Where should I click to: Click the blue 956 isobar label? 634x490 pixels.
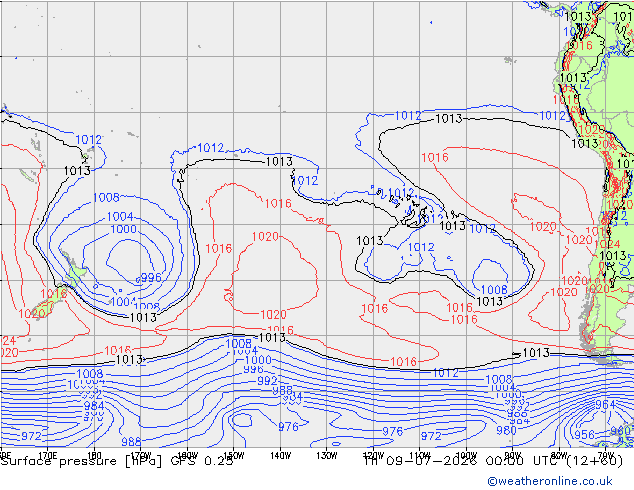tap(584, 435)
